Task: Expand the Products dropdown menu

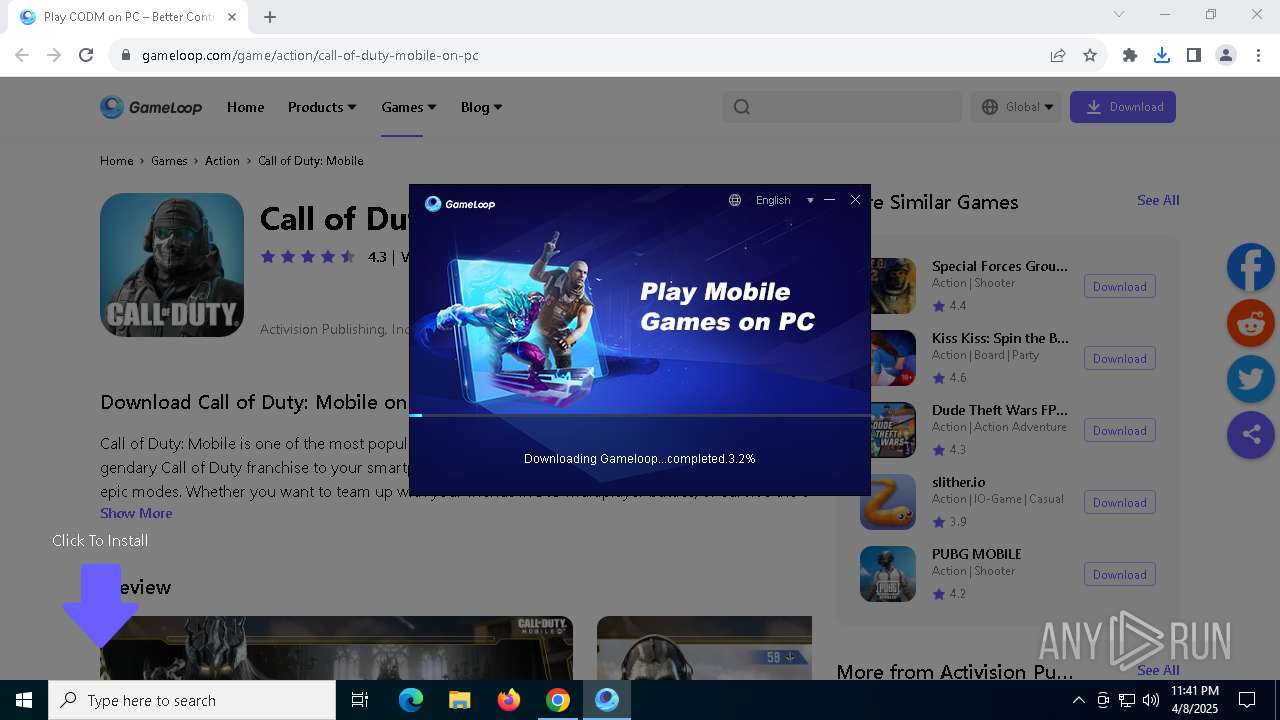Action: [322, 107]
